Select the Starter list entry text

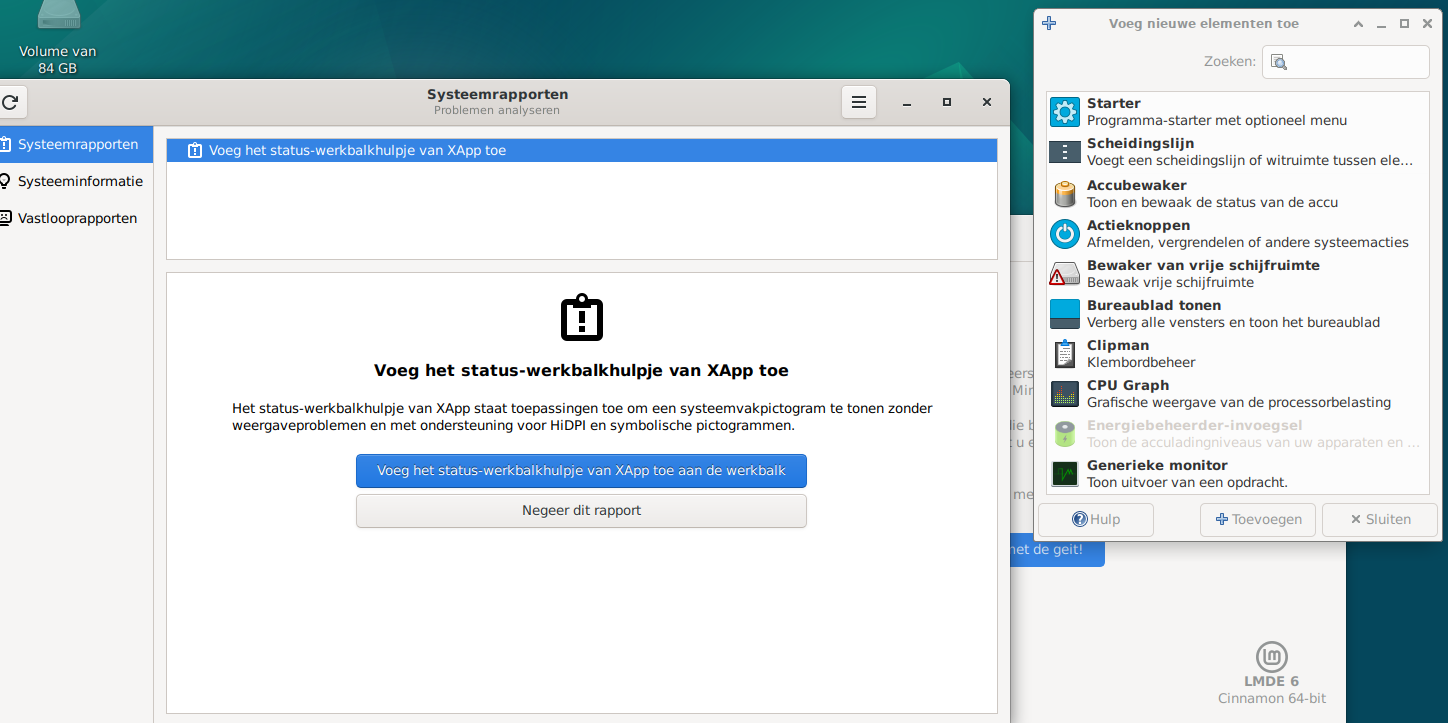(1217, 112)
